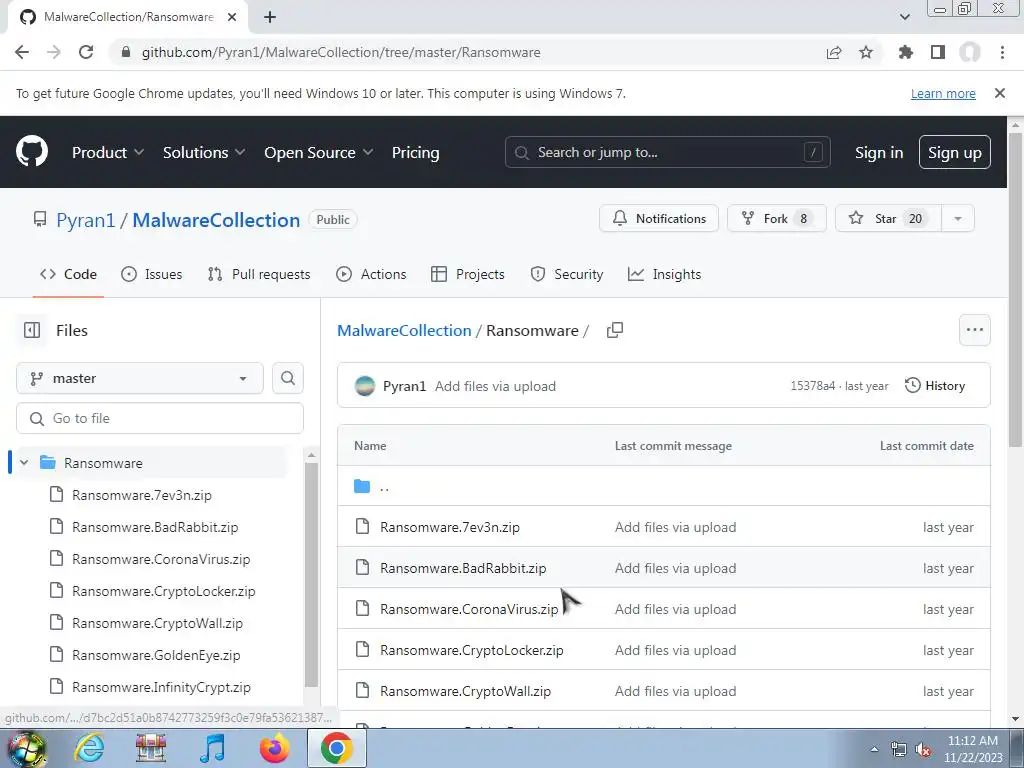The height and width of the screenshot is (768, 1024).
Task: Search files with the magnifier button
Action: pyautogui.click(x=288, y=378)
